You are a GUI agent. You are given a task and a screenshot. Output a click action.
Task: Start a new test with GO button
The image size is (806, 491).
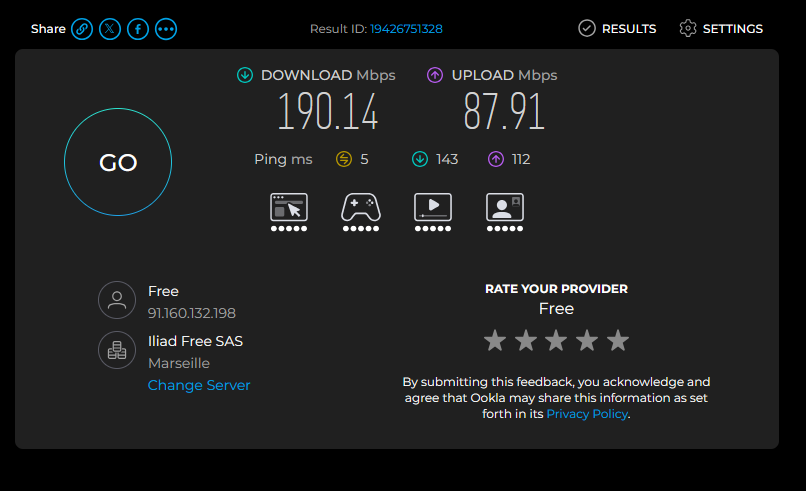tap(118, 162)
